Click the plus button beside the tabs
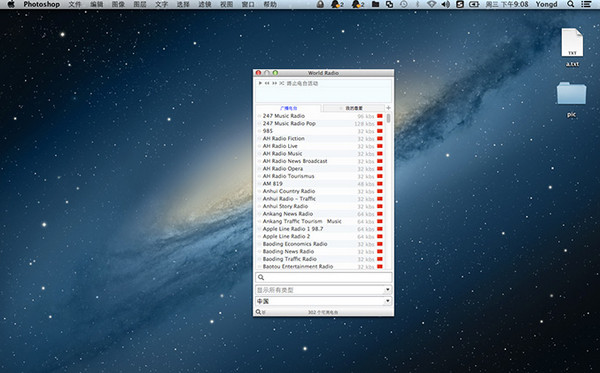The width and height of the screenshot is (600, 373). coord(388,108)
